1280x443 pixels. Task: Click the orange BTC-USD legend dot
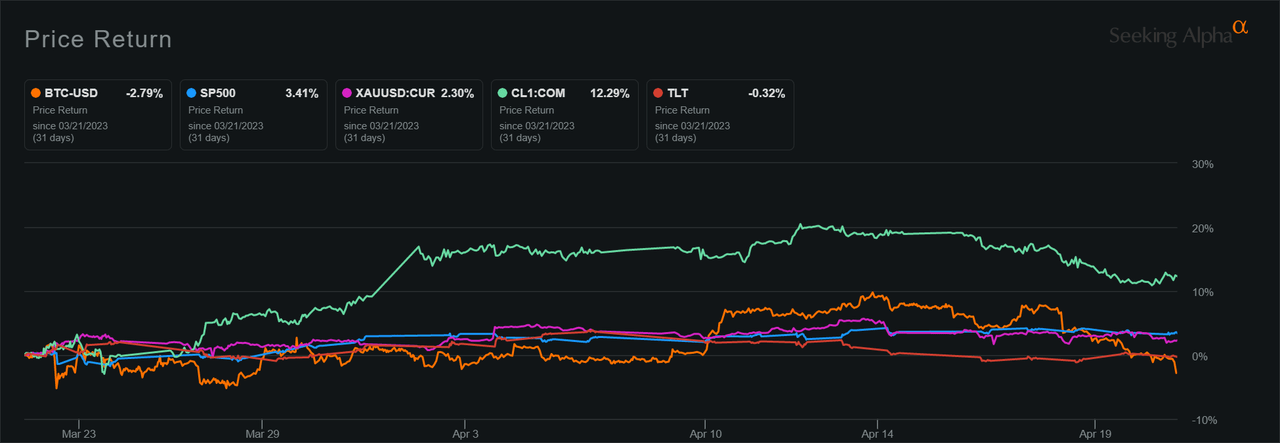tap(36, 93)
